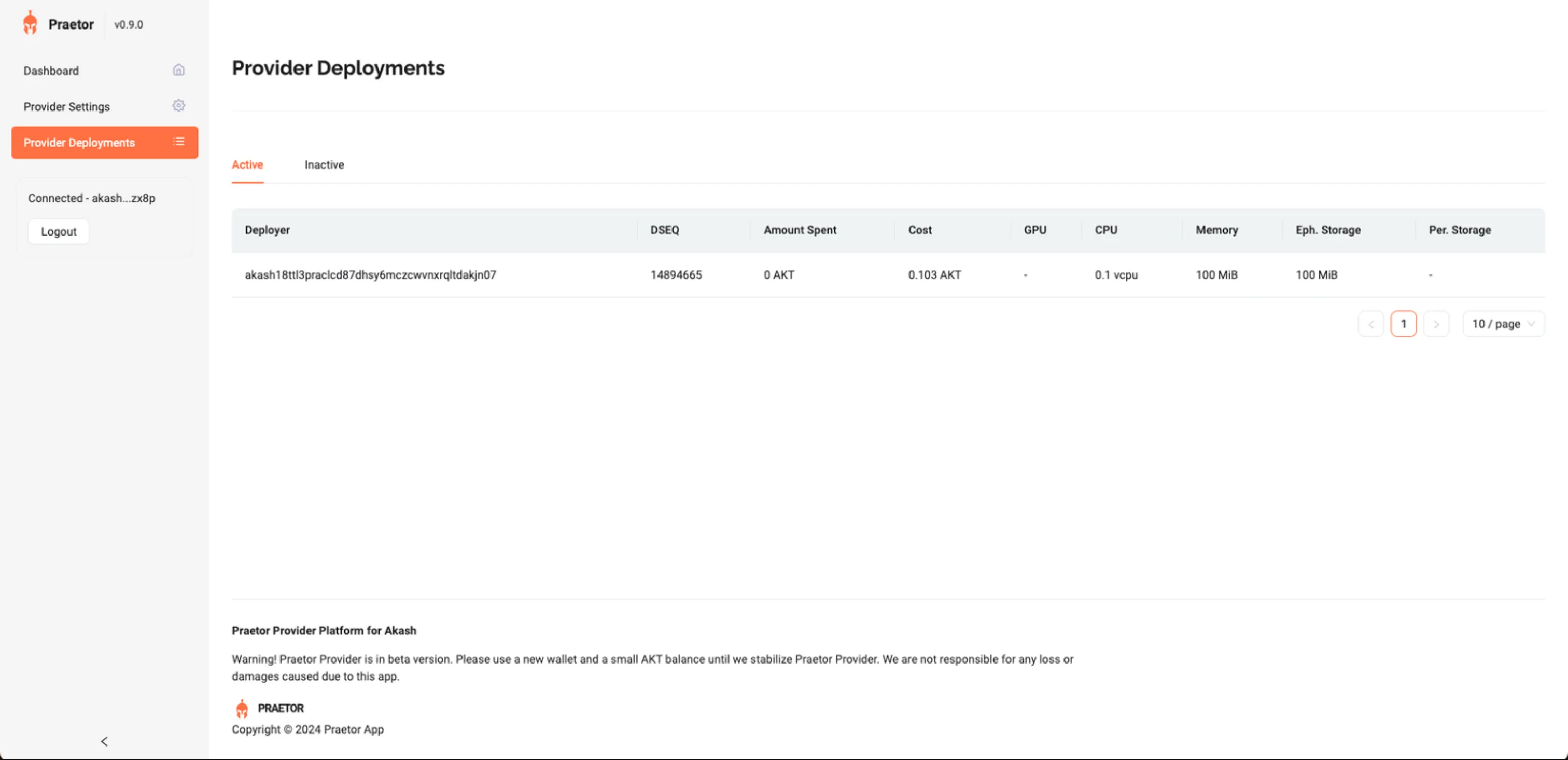Open Dashboard from the sidebar
1568x760 pixels.
[x=51, y=71]
